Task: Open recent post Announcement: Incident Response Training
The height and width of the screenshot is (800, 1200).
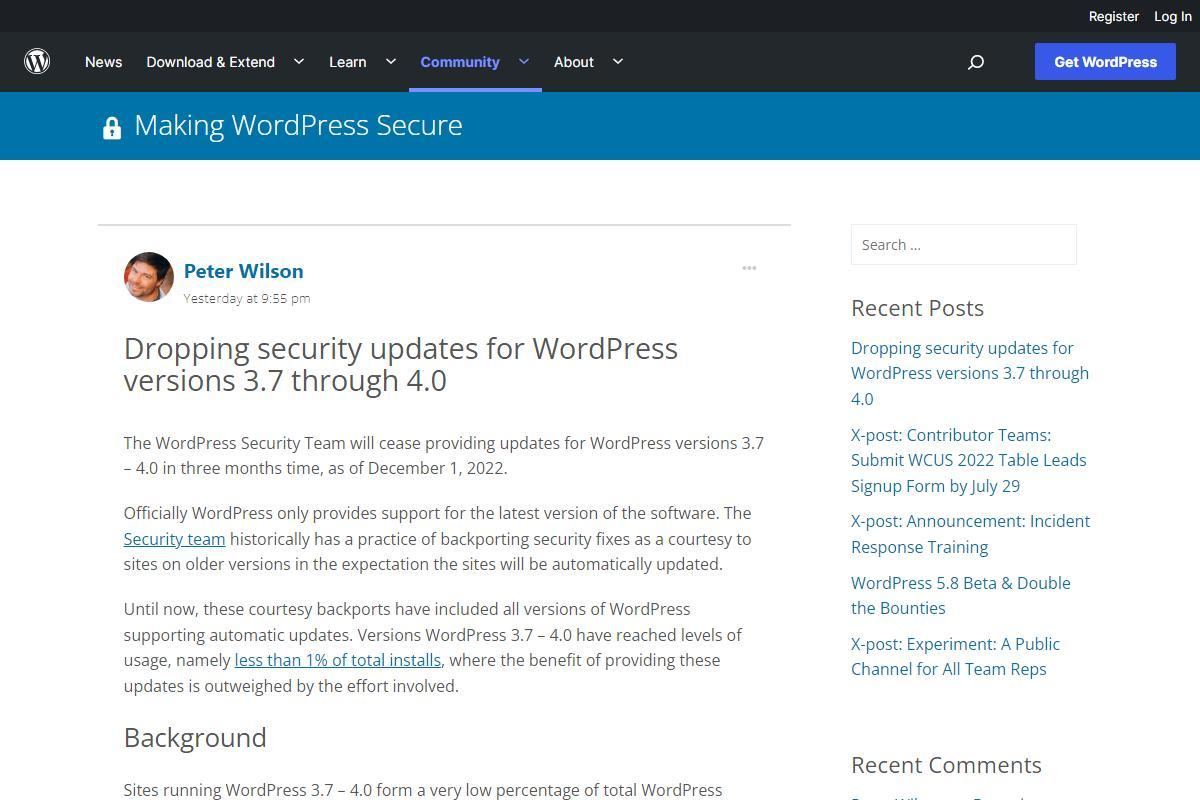Action: tap(971, 534)
